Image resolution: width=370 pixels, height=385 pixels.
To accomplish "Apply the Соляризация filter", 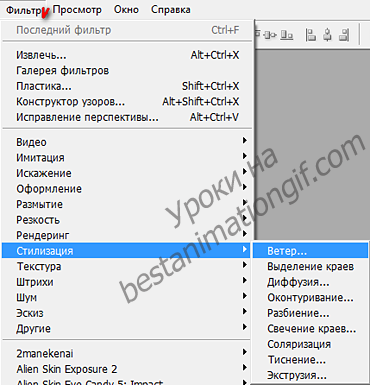I will pos(310,344).
